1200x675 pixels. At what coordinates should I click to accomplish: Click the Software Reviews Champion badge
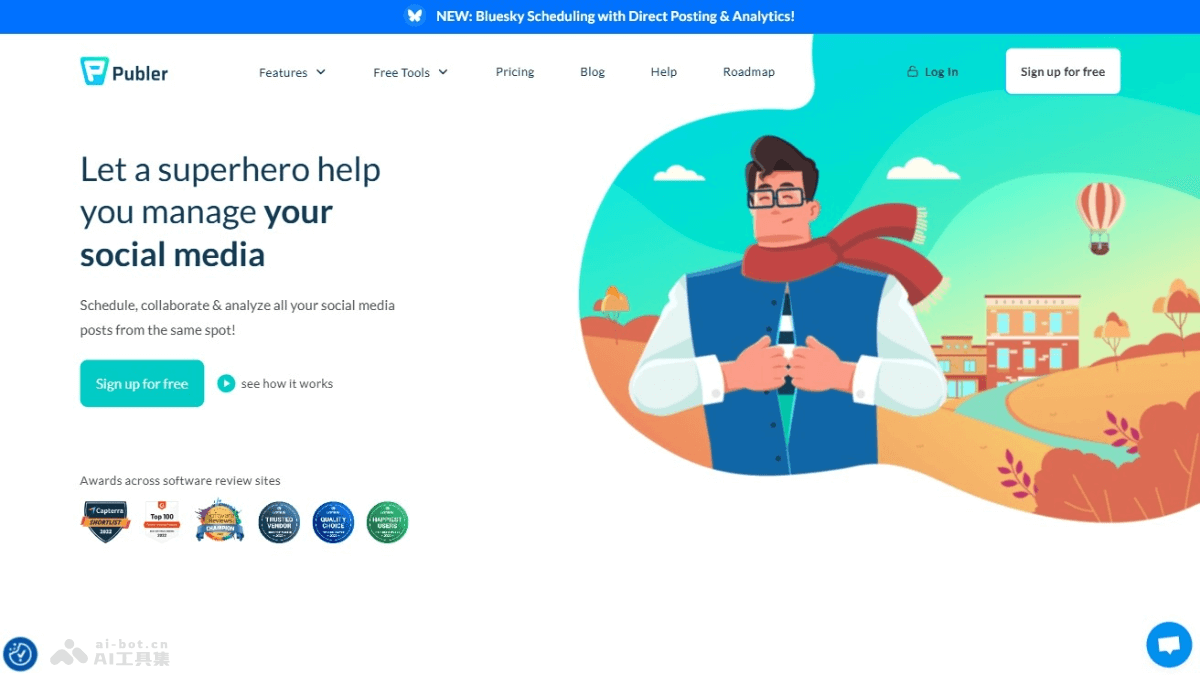219,521
